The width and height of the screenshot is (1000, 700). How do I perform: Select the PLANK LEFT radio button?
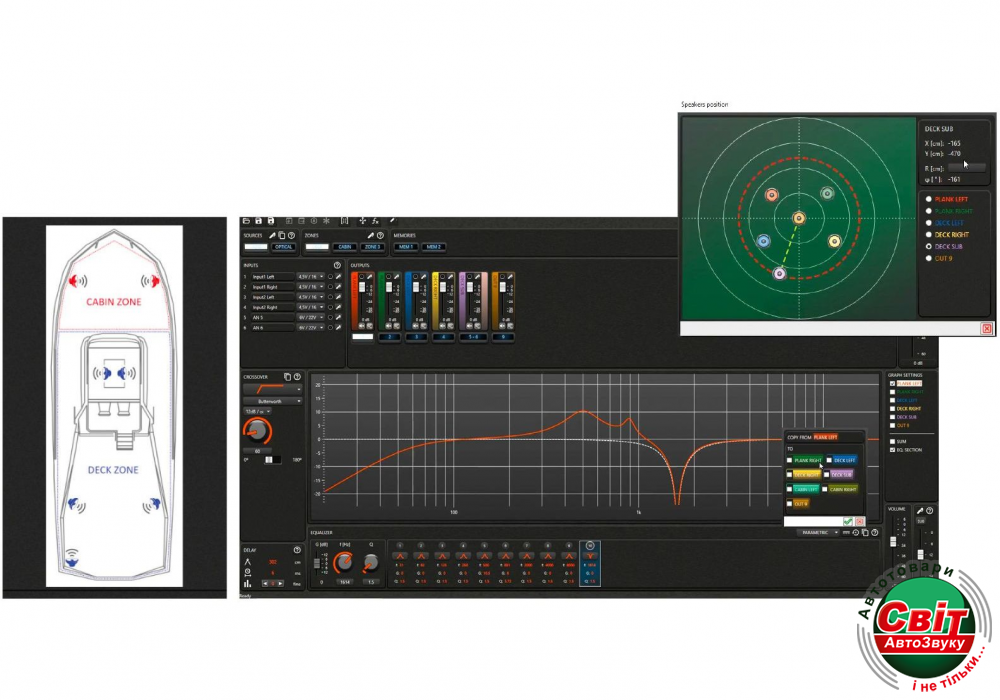[928, 199]
